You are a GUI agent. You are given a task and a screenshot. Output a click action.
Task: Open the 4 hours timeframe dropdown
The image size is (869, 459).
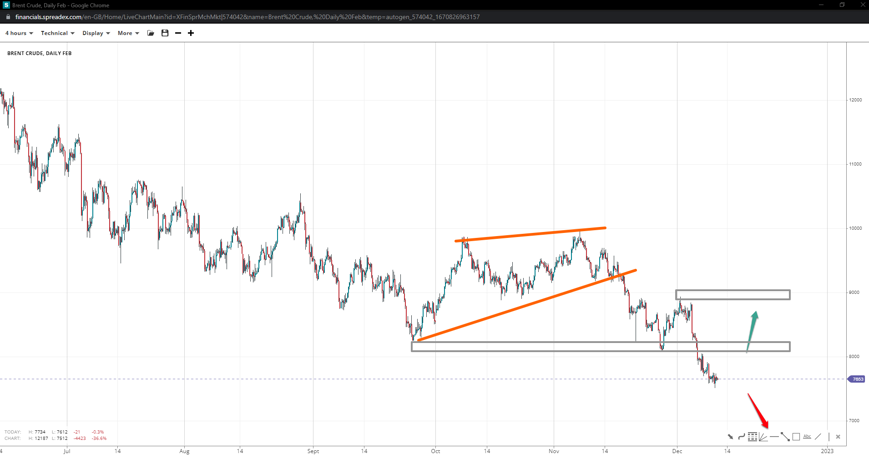(x=19, y=33)
